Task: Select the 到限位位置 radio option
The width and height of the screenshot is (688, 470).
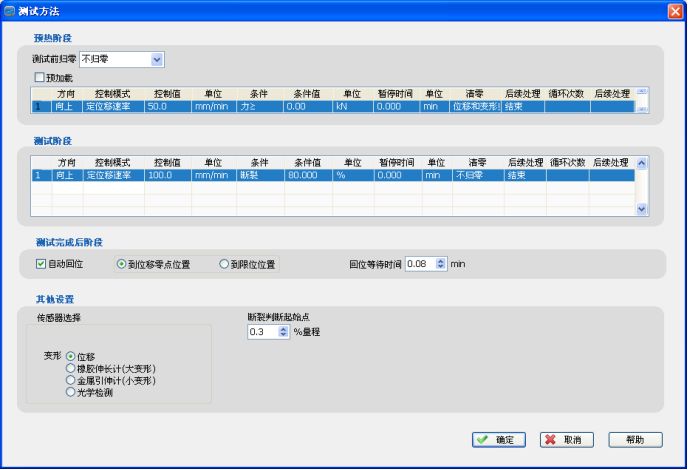Action: click(224, 264)
